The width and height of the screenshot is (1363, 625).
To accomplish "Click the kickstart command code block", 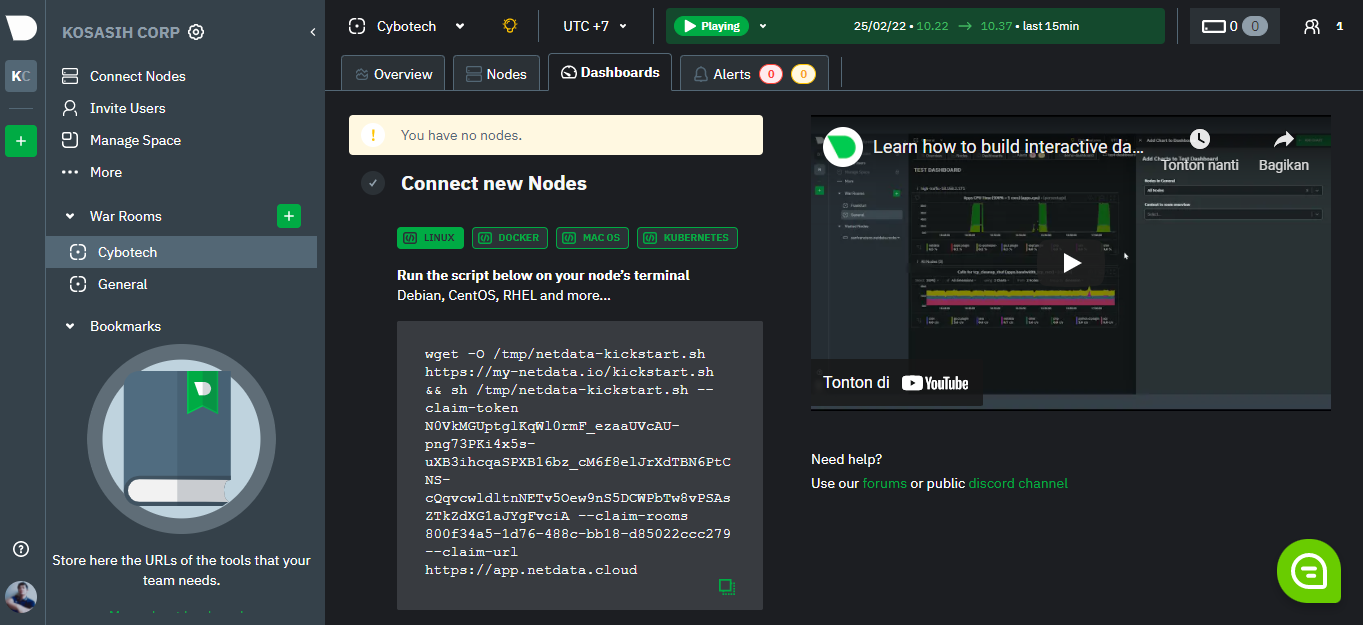I will 580,465.
